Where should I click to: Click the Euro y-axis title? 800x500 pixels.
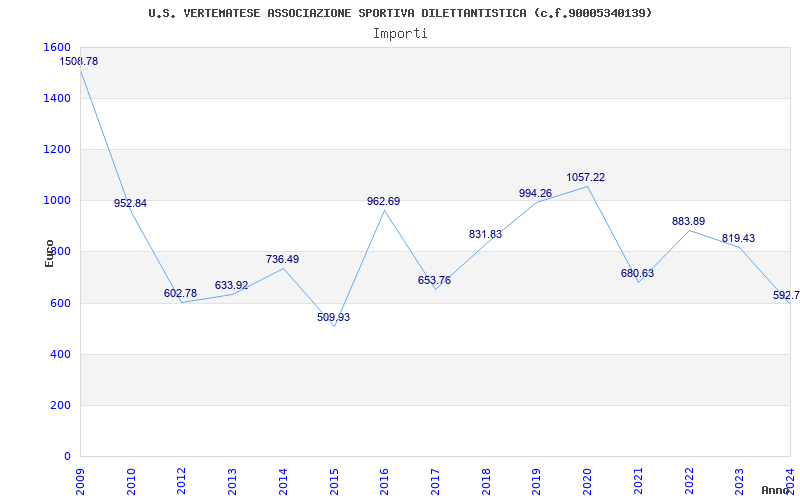click(x=49, y=253)
